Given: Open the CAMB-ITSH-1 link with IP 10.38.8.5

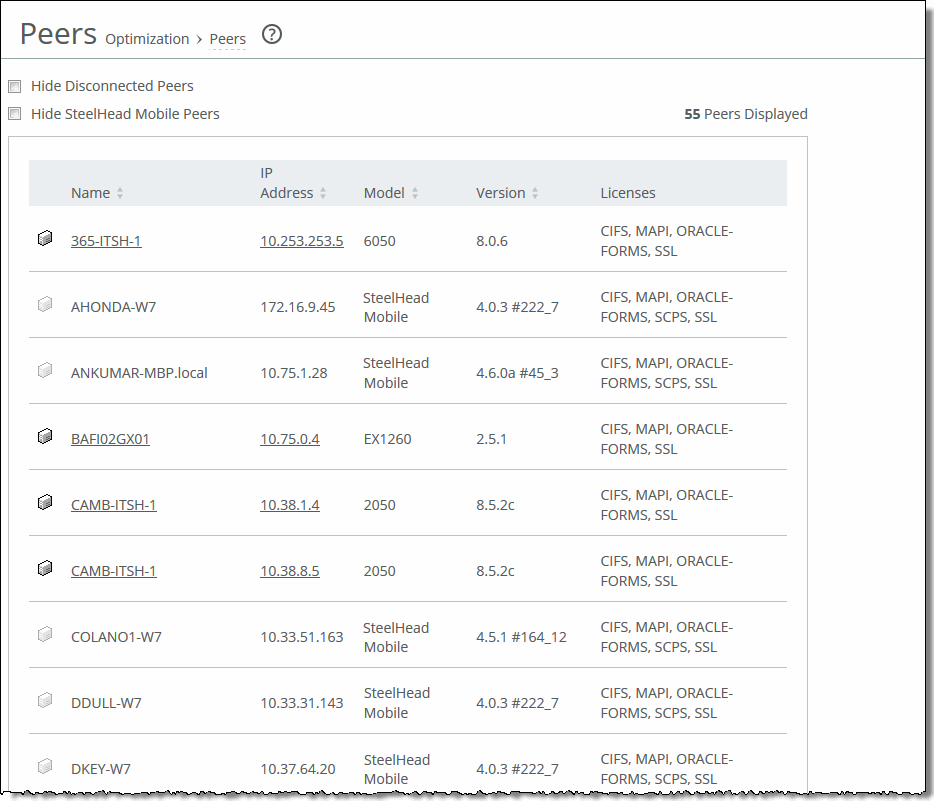Looking at the screenshot, I should (113, 571).
